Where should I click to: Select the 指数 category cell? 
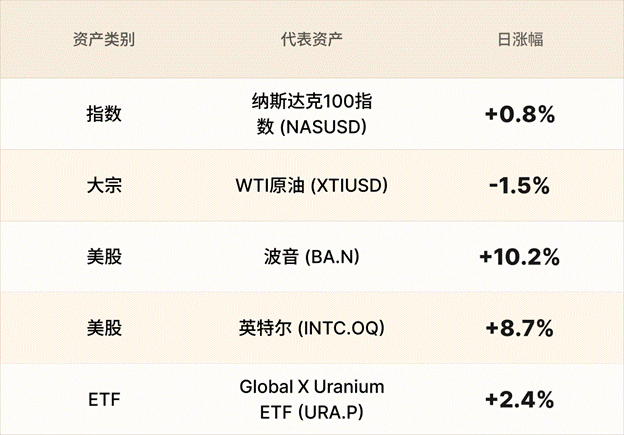(104, 114)
